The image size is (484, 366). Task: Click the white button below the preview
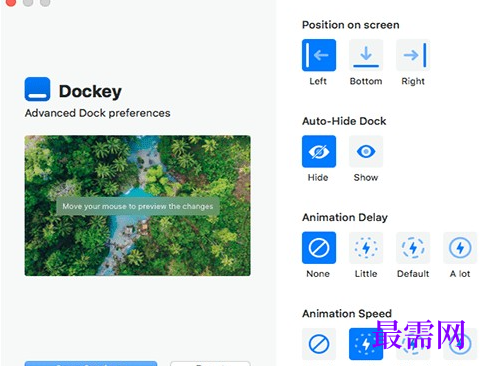pyautogui.click(x=210, y=363)
